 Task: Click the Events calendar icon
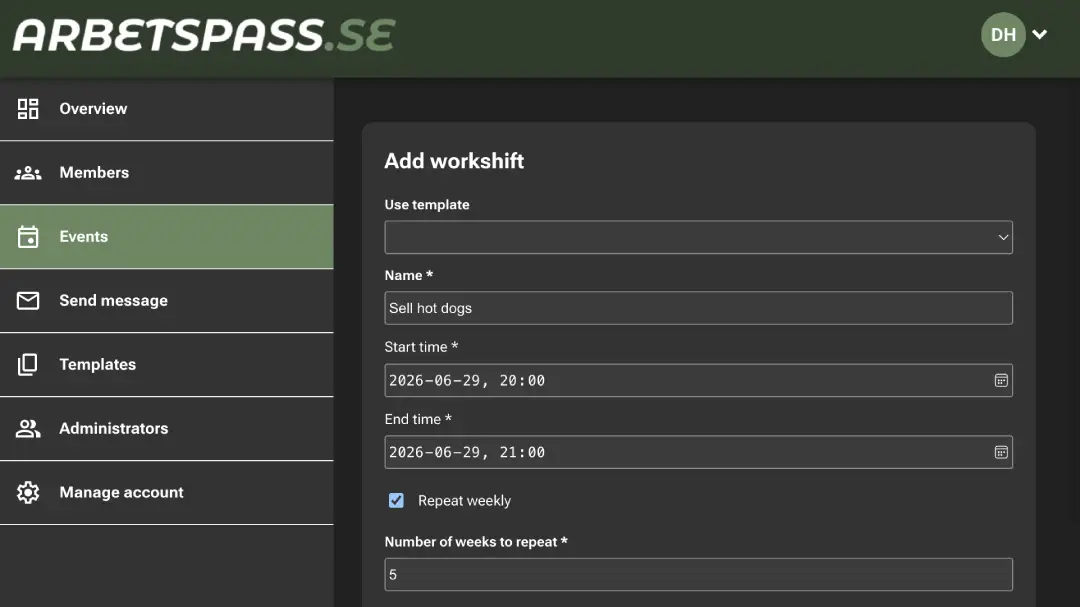[x=28, y=236]
